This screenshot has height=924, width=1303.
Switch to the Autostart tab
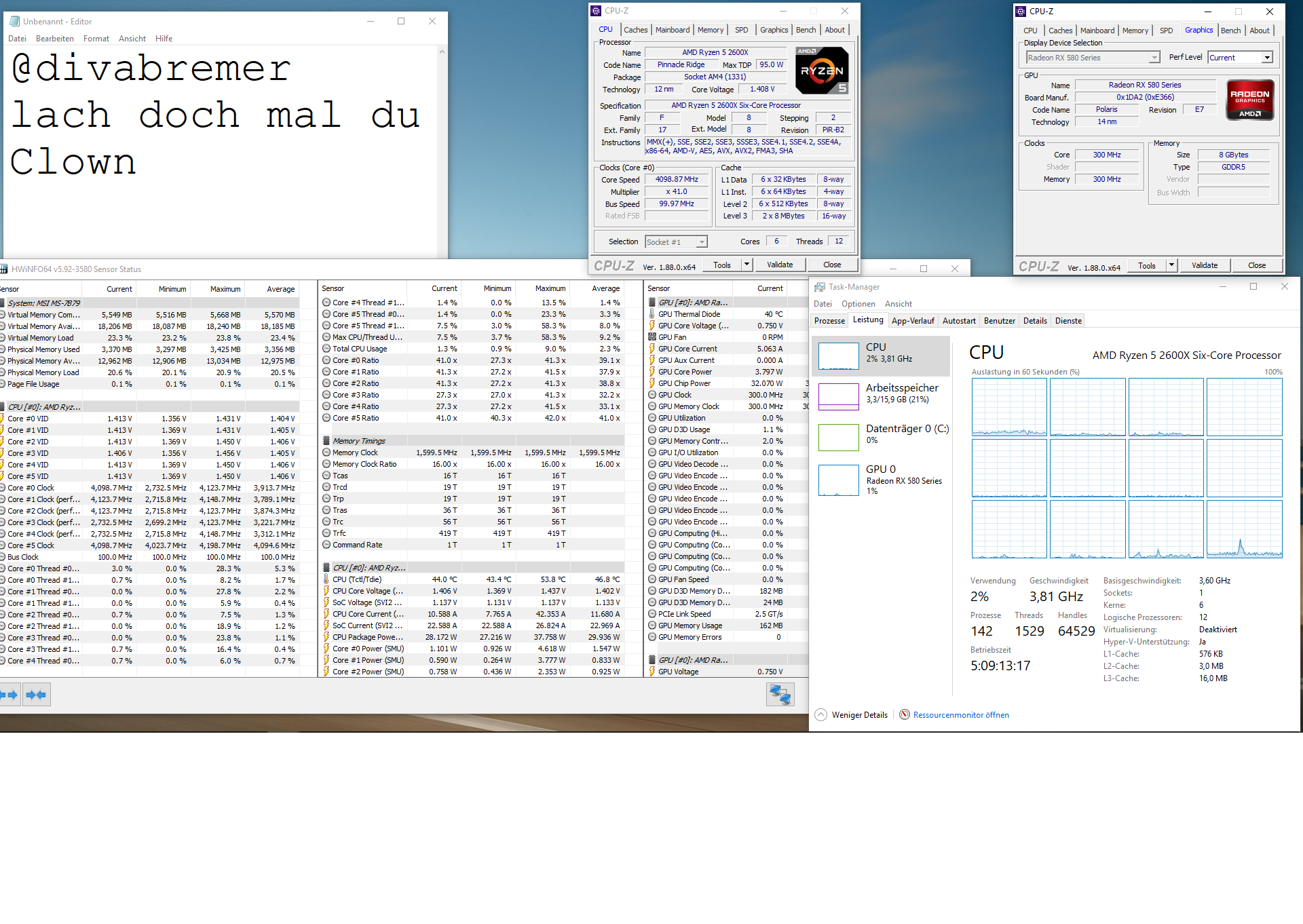pos(959,321)
